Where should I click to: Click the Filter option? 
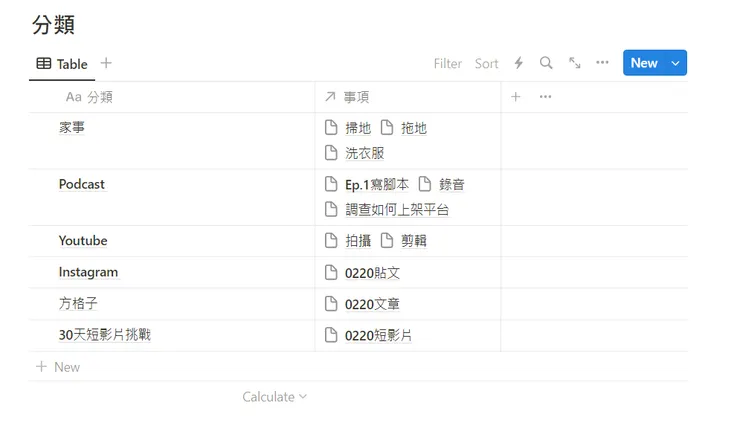point(447,63)
